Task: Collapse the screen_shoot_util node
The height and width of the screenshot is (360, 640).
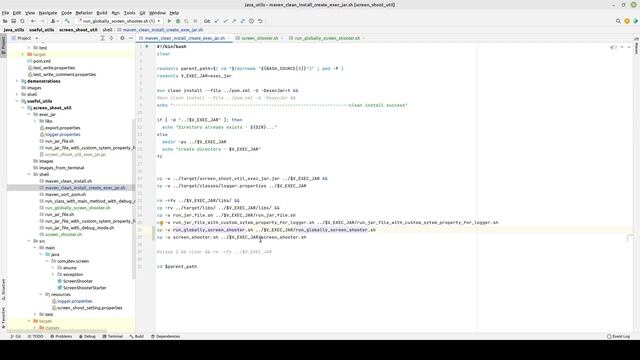Action: [x=23, y=108]
